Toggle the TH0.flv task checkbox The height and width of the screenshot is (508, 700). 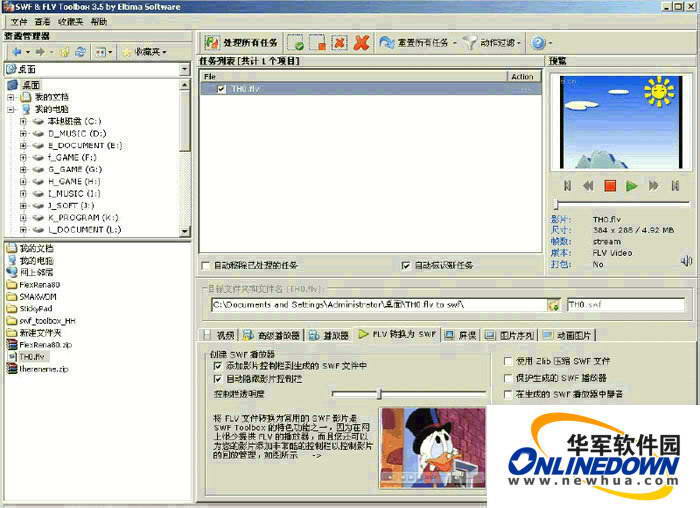click(221, 89)
